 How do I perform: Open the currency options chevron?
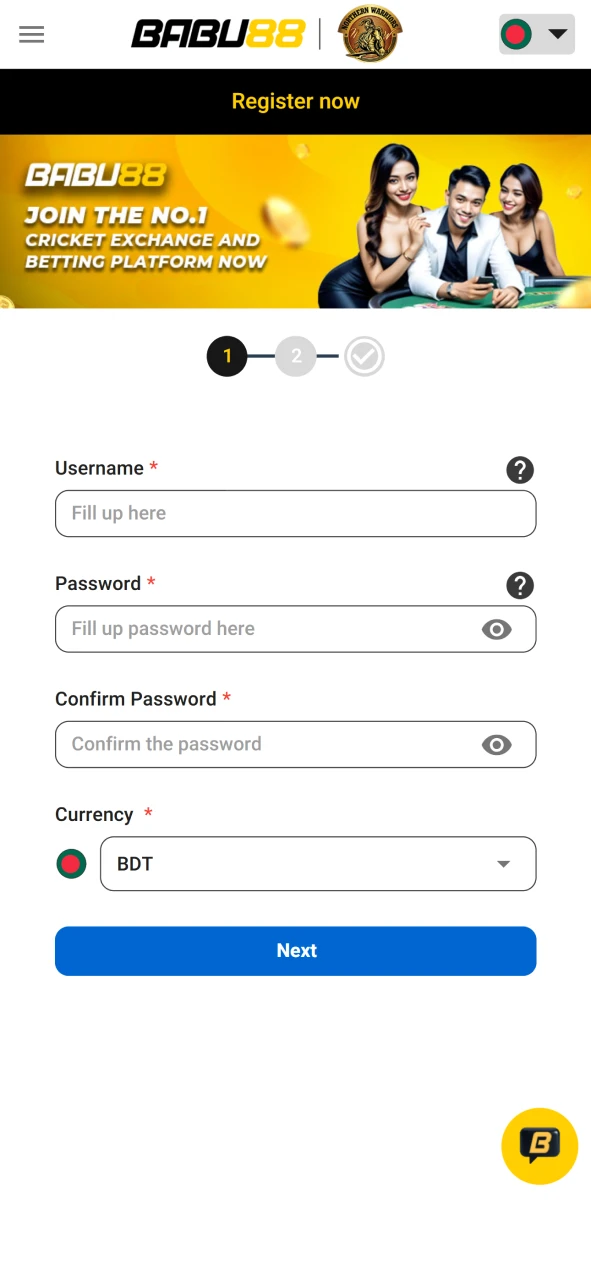[x=503, y=863]
